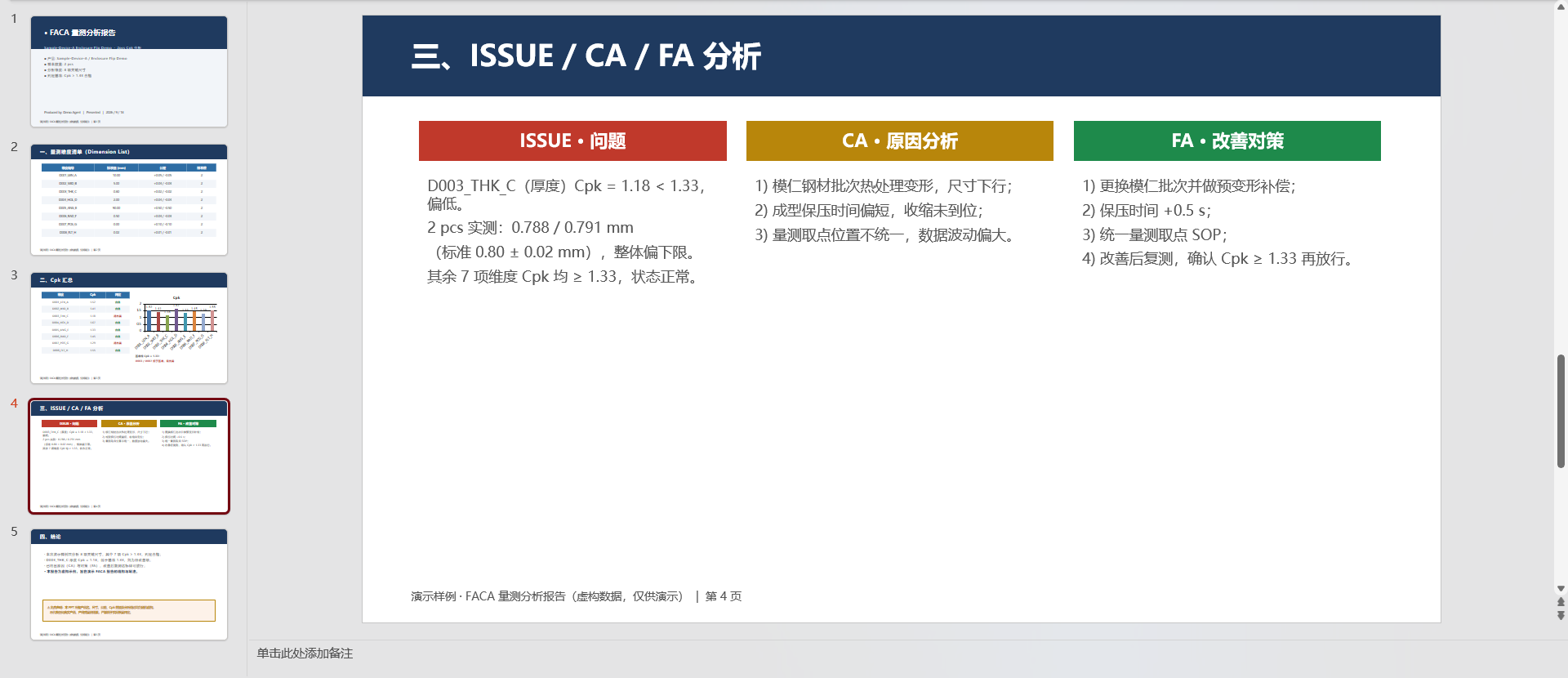
Task: Select slide 2 Dimension List thumbnail
Action: click(129, 199)
